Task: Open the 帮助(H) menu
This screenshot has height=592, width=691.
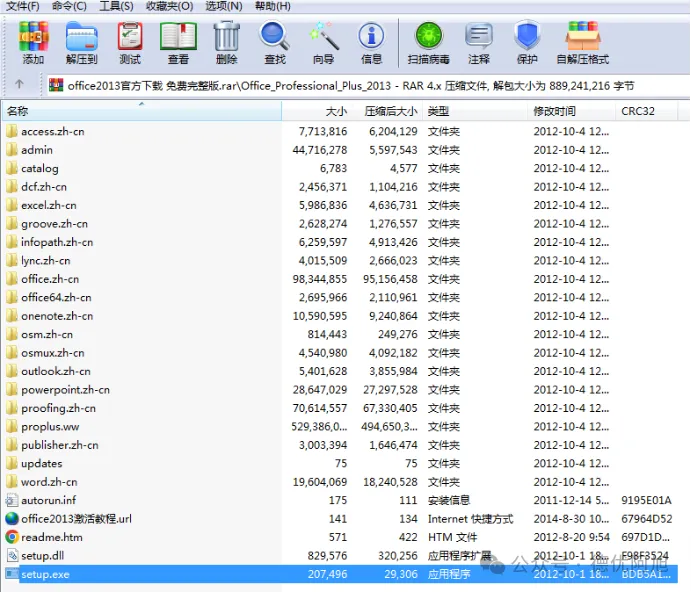Action: tap(272, 6)
